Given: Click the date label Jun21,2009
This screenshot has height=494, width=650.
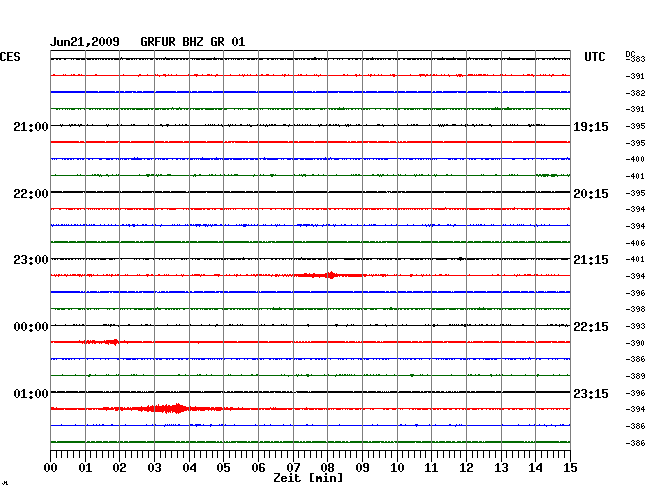Looking at the screenshot, I should pos(85,42).
